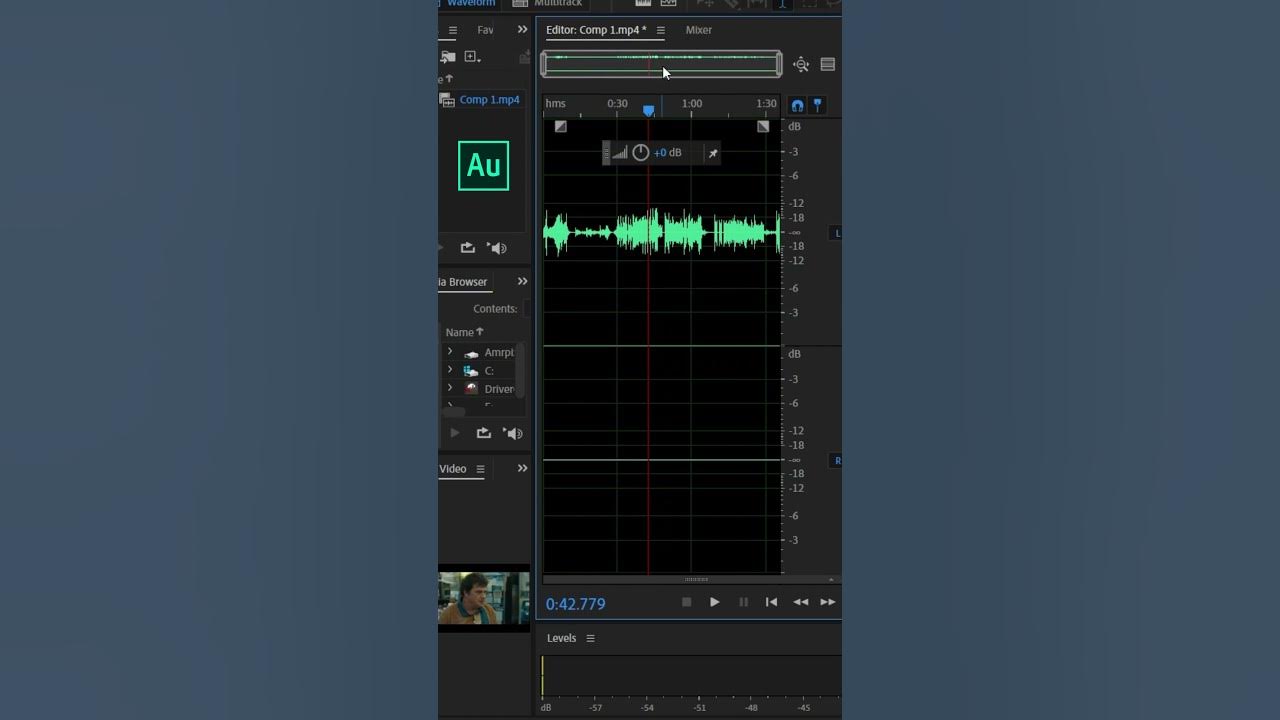Image resolution: width=1280 pixels, height=720 pixels.
Task: Open the Fav panel tab
Action: 485,30
